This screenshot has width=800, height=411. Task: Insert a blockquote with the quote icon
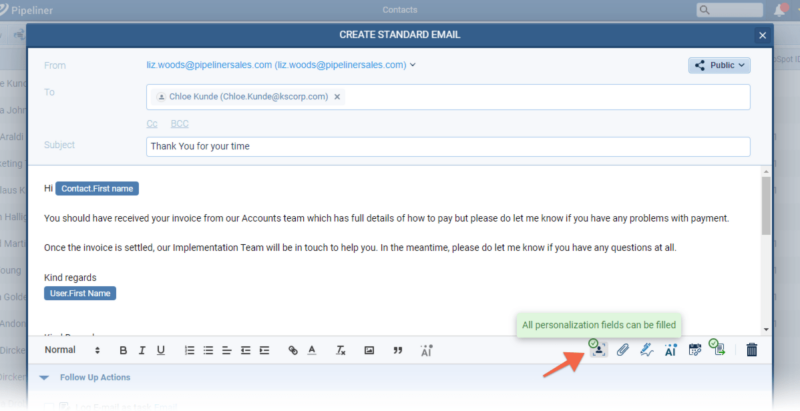coord(397,350)
